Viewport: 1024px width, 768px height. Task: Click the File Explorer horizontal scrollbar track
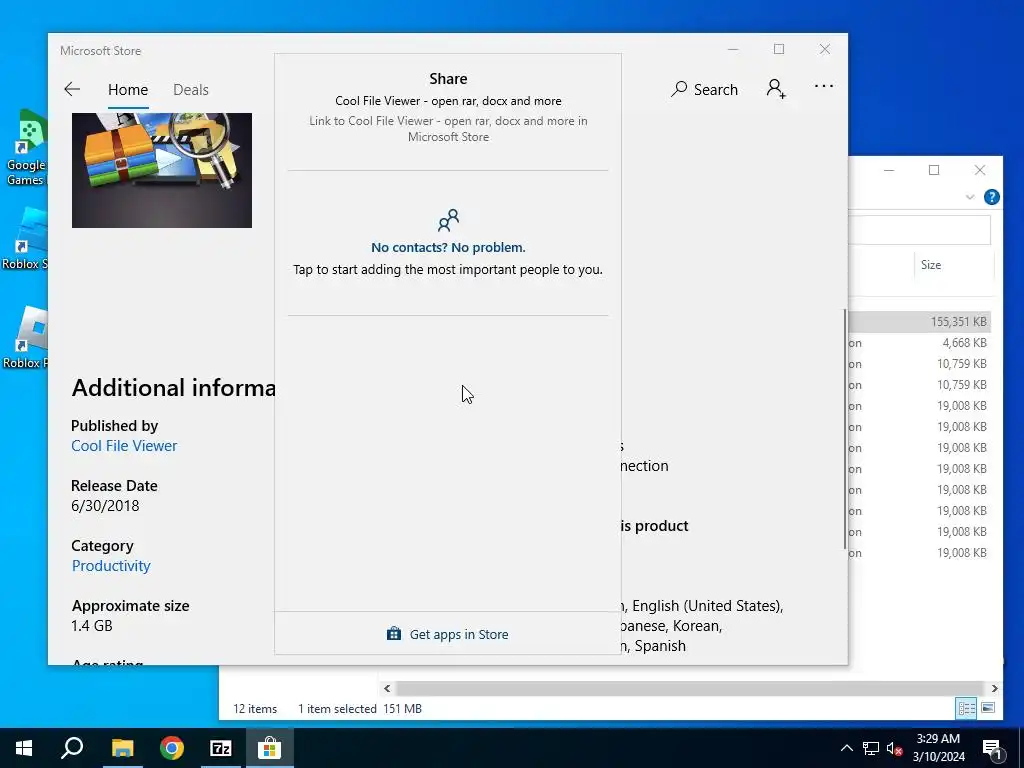(x=689, y=688)
